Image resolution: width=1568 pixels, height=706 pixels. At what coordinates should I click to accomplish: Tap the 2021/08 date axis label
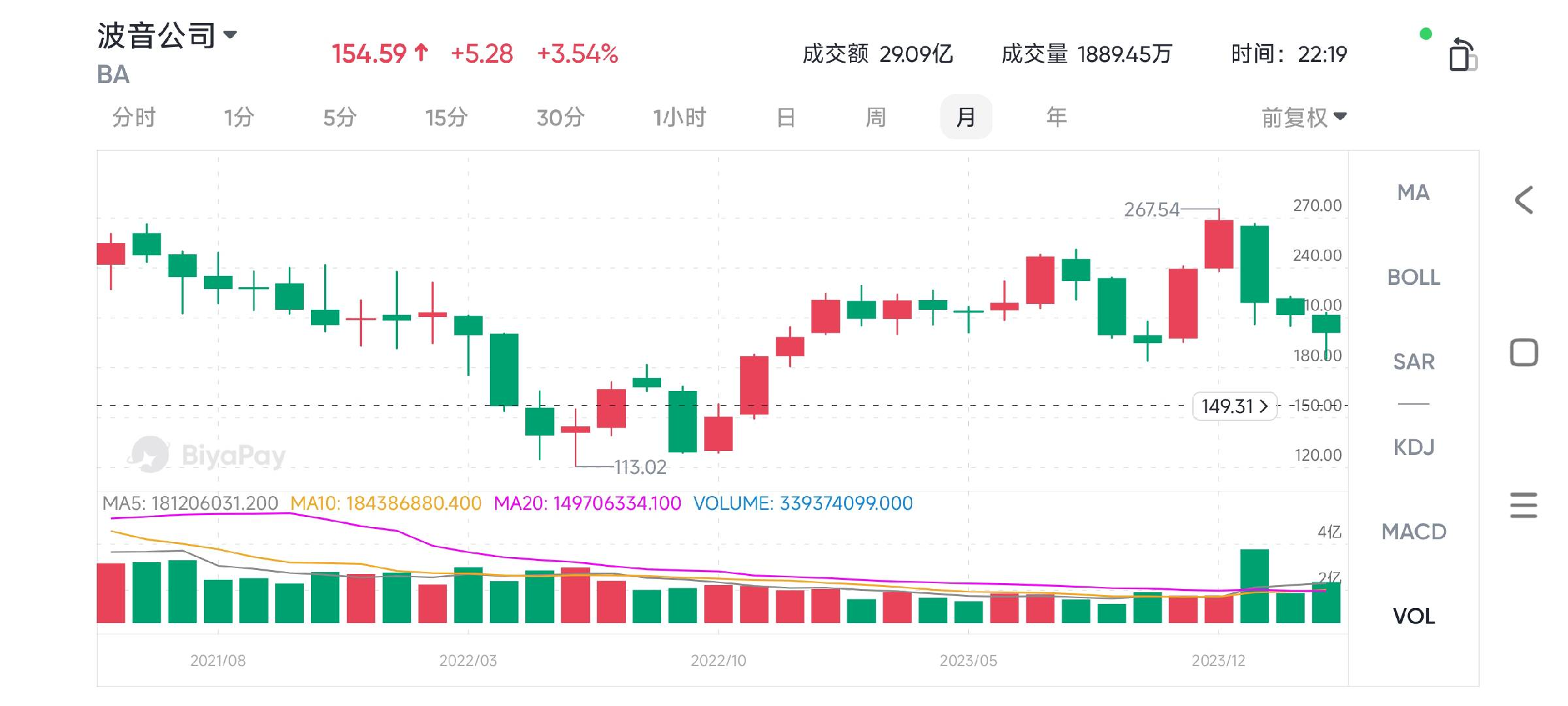(218, 661)
